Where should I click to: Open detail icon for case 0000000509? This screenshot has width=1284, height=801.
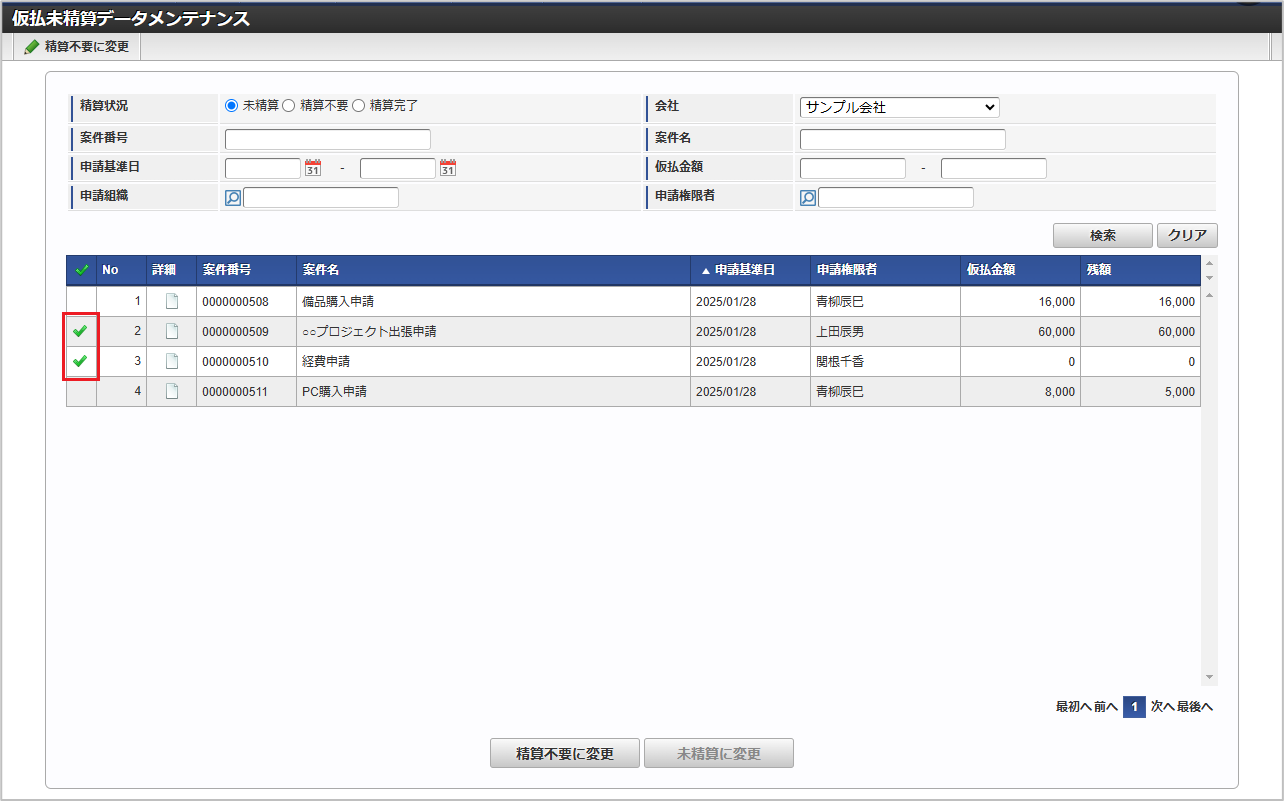171,331
